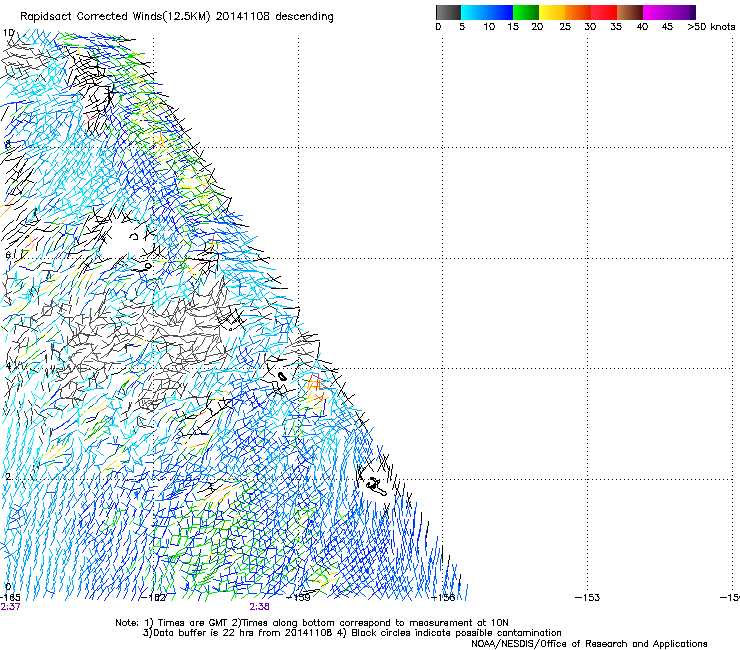This screenshot has height=650, width=740.
Task: Click the '35' legend scale label
Action: tap(616, 27)
